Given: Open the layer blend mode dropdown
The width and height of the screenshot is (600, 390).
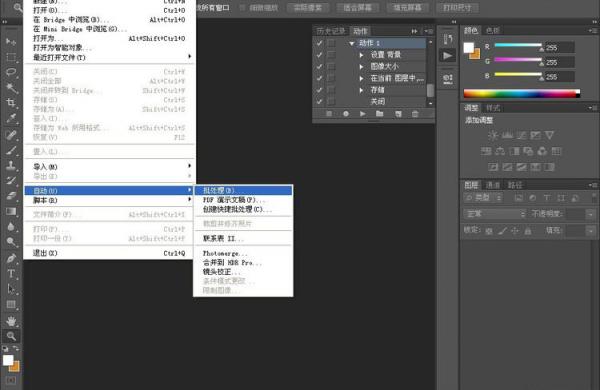Looking at the screenshot, I should click(495, 214).
